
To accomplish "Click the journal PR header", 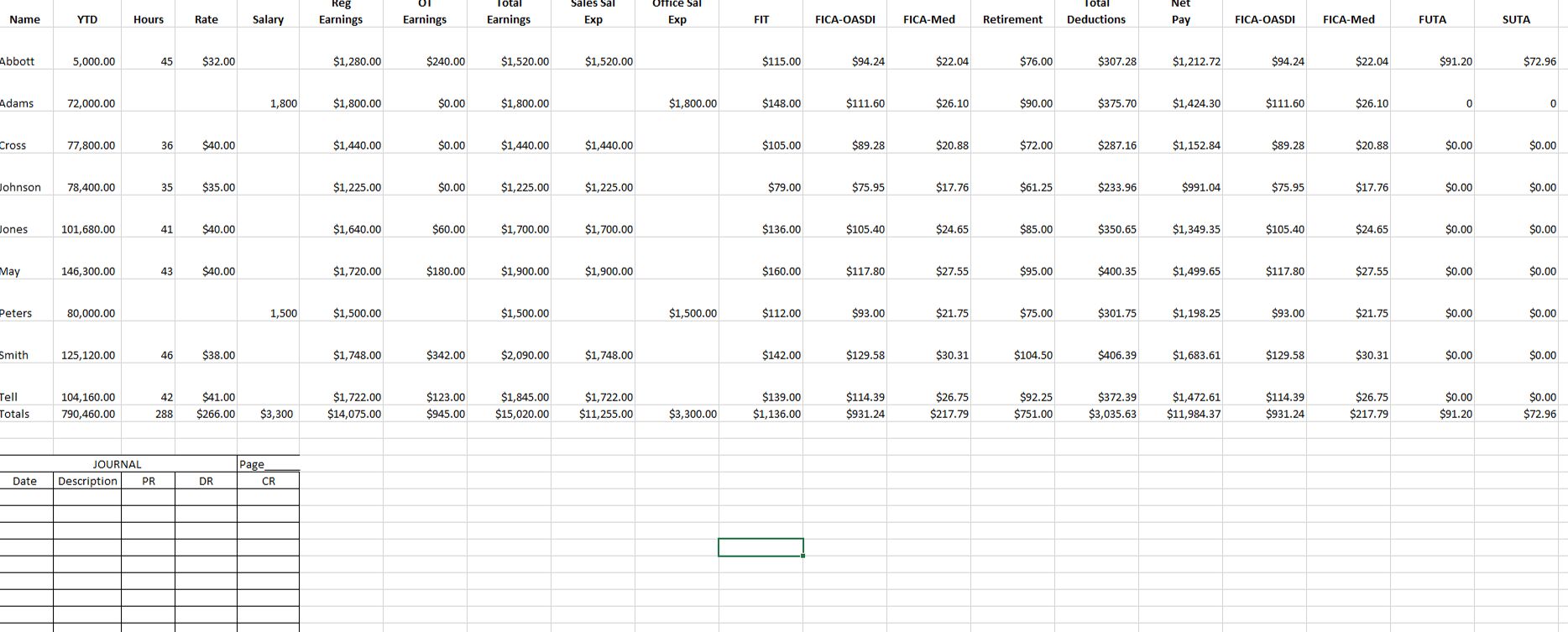I will [149, 481].
